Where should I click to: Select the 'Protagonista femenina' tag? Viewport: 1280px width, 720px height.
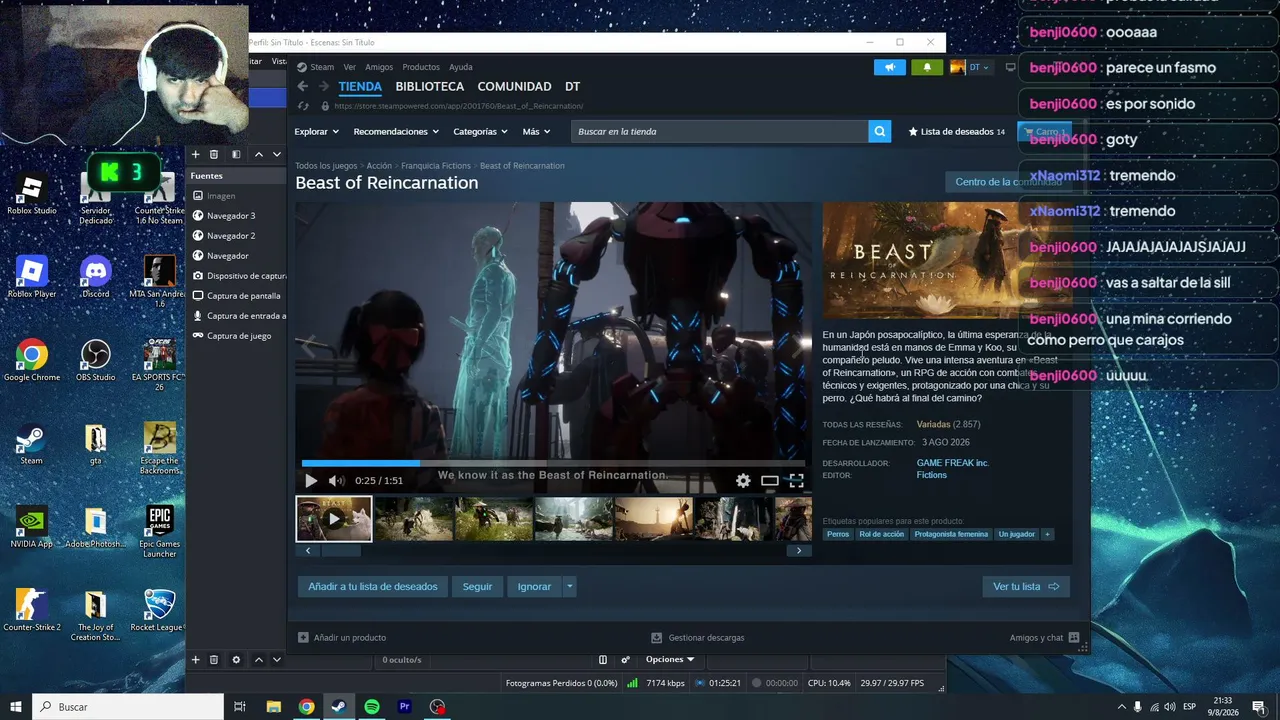951,534
